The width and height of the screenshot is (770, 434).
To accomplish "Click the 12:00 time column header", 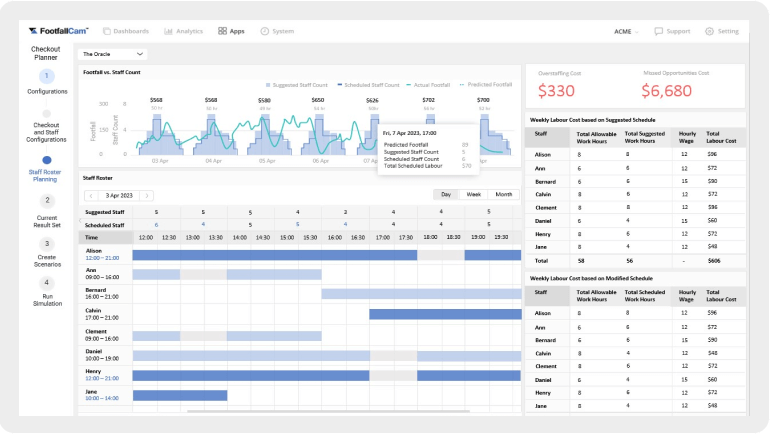I will click(x=146, y=238).
